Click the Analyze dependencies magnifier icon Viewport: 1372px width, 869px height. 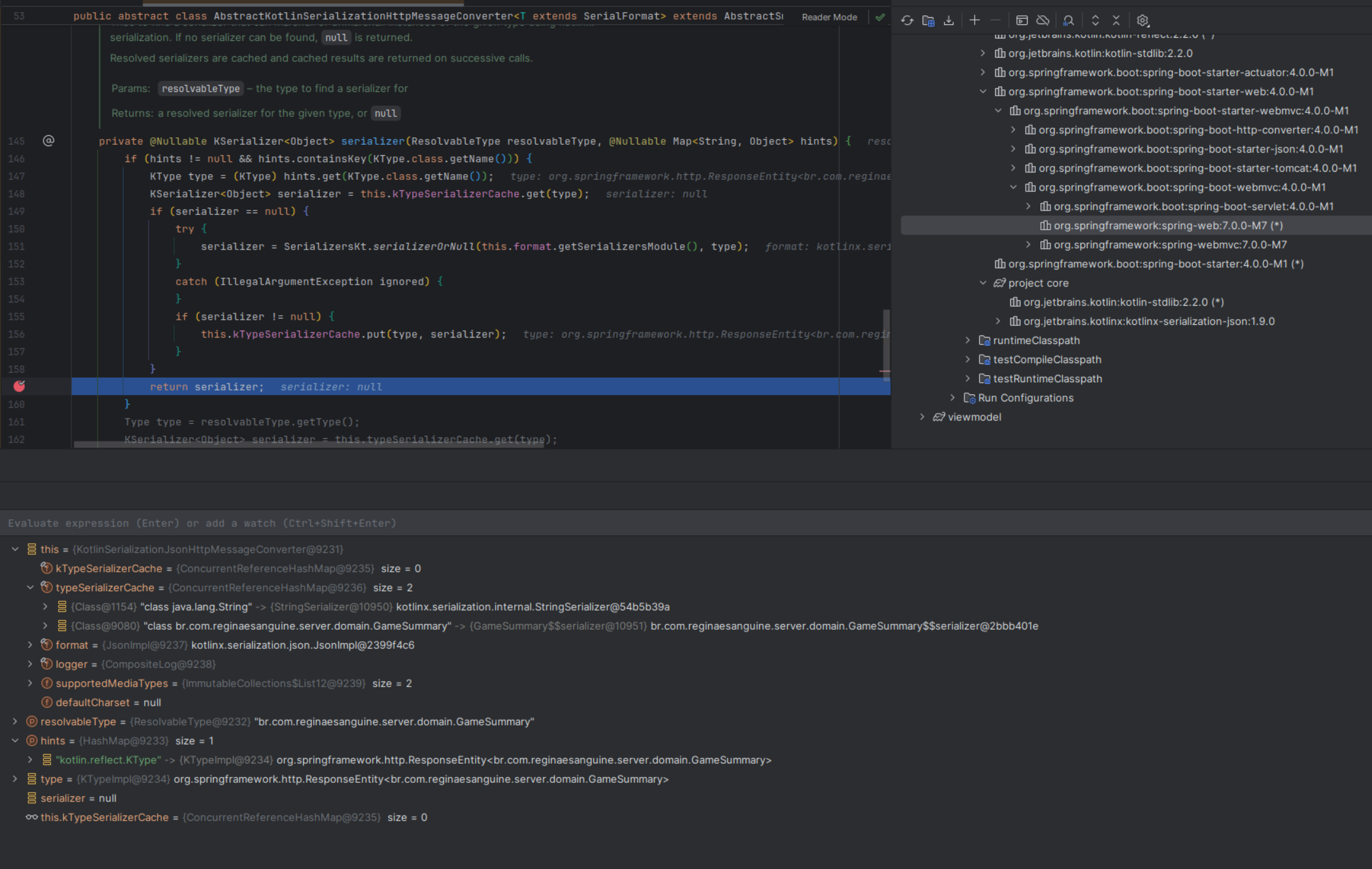click(x=1069, y=20)
